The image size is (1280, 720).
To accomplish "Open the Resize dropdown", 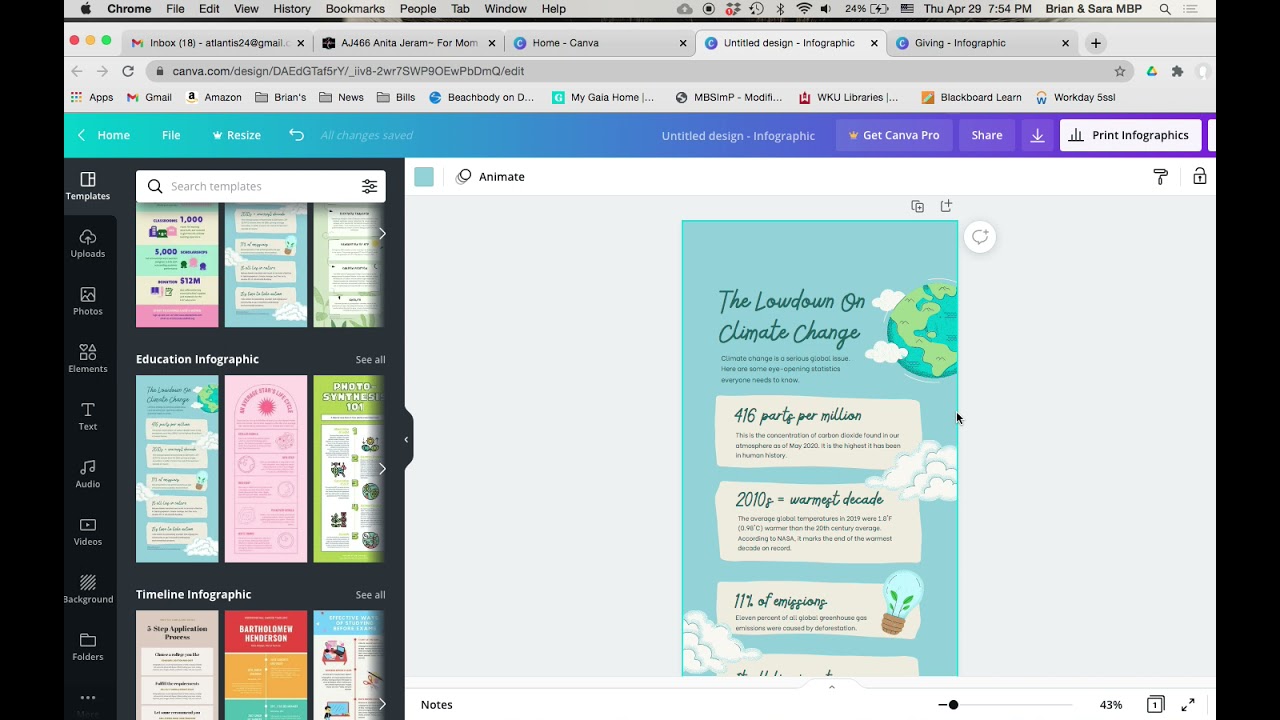I will [236, 135].
